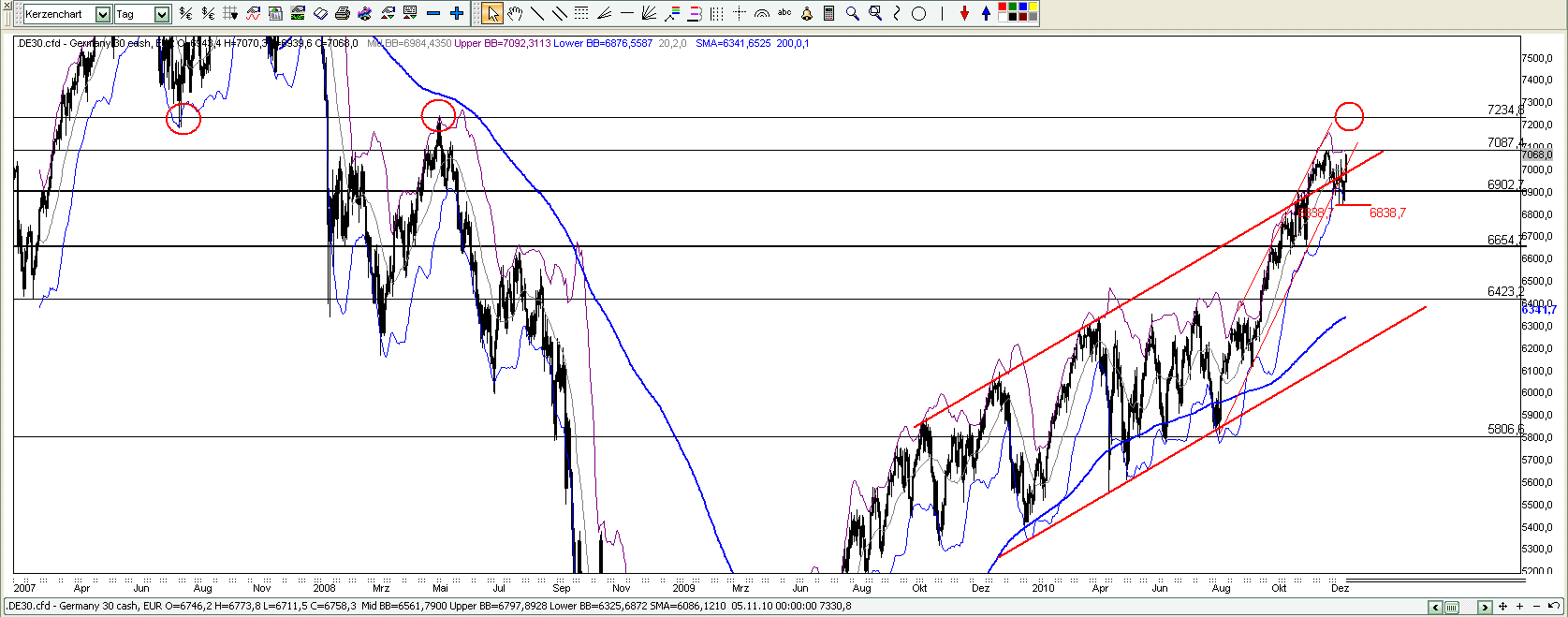Select the hand pan tool
Screen dimensions: 1568x617
point(515,13)
